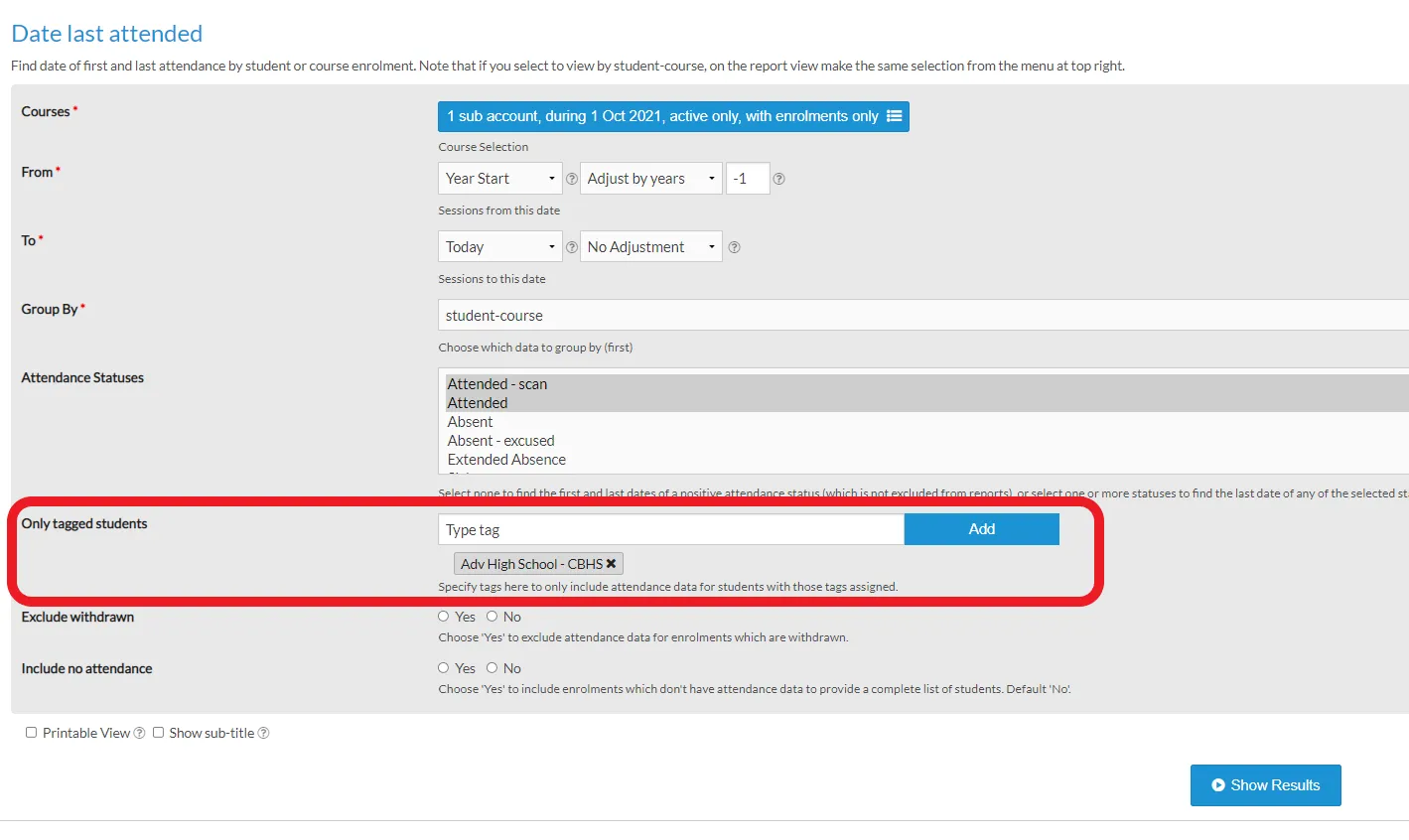The width and height of the screenshot is (1409, 840).
Task: Select Yes for Exclude withdrawn
Action: [x=444, y=616]
